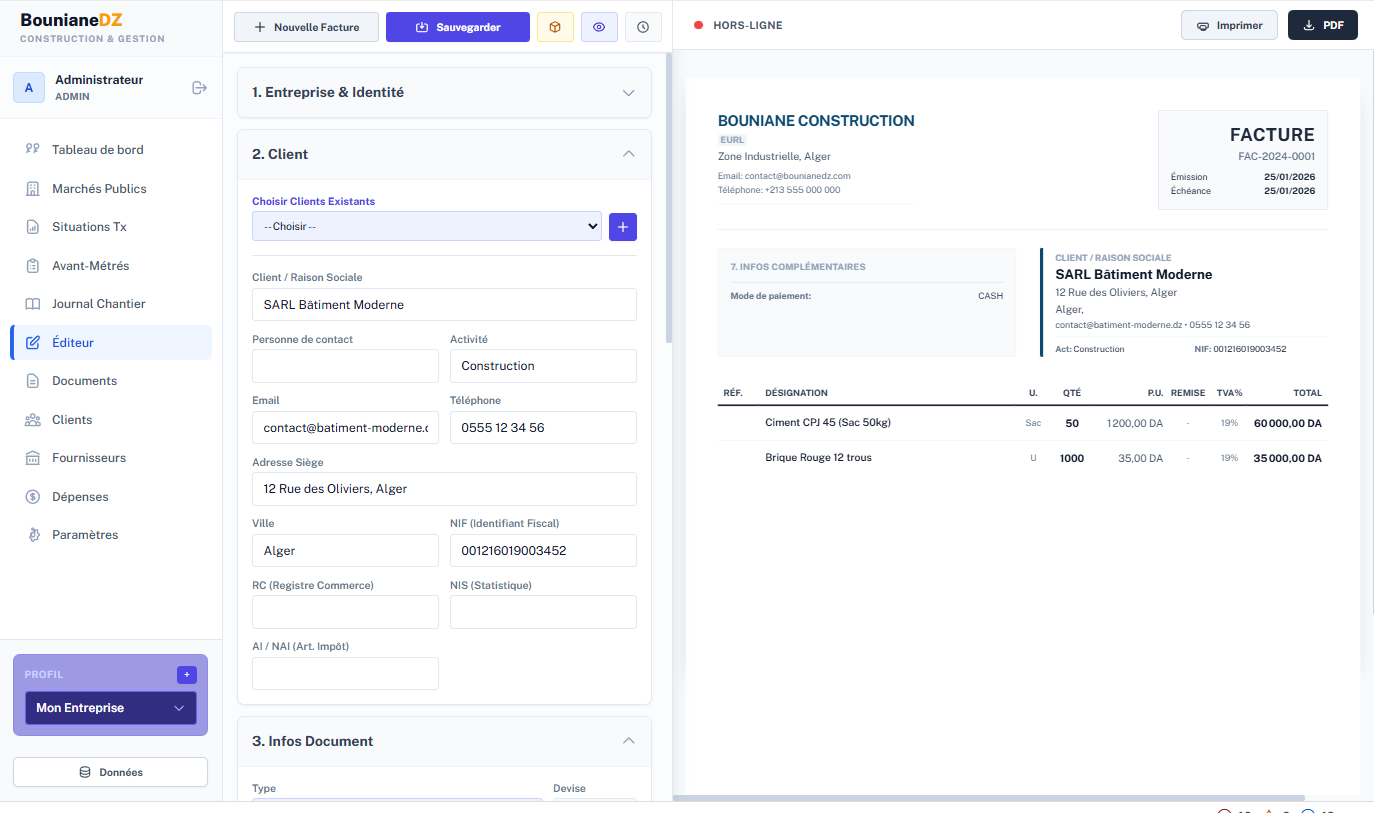
Task: Open the Mon Entreprise profile selector
Action: (110, 708)
